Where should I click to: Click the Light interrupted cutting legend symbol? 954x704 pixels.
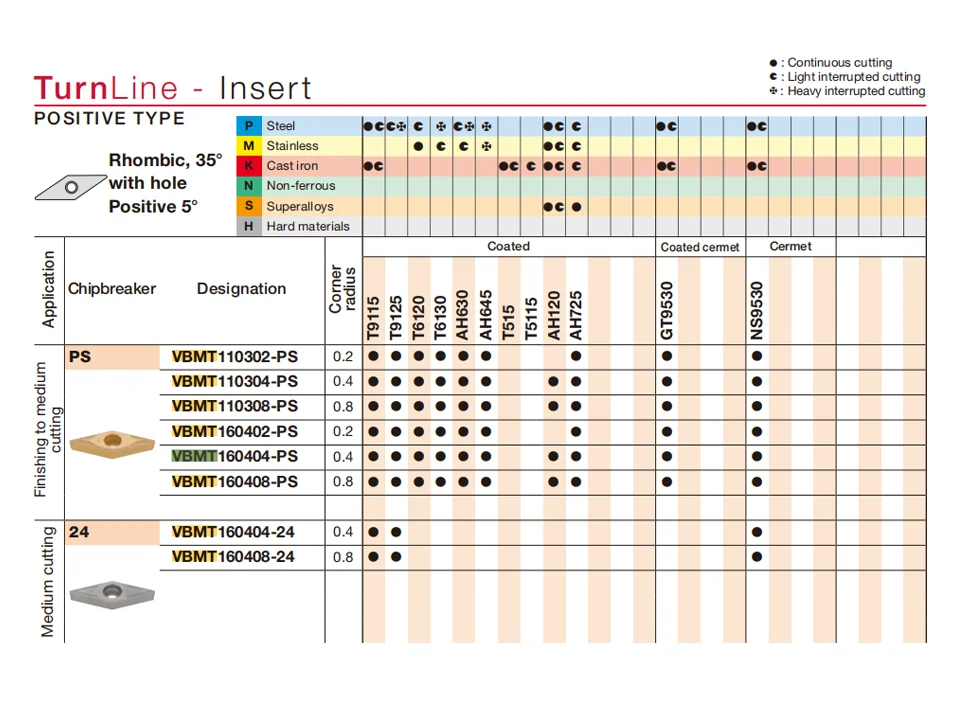(x=773, y=77)
